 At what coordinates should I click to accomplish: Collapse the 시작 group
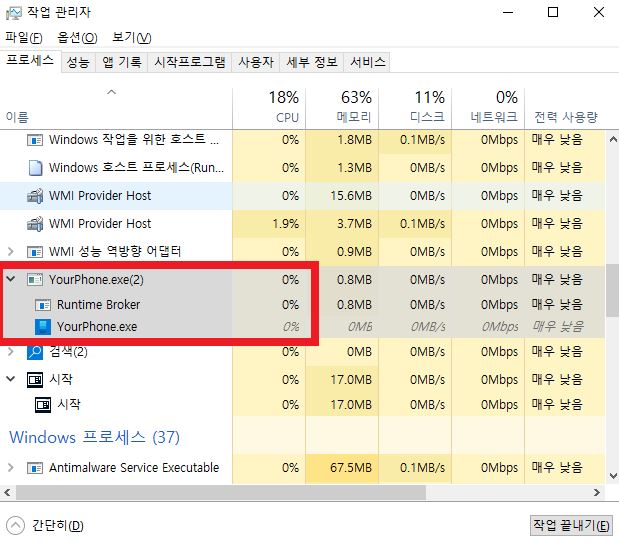click(x=11, y=379)
